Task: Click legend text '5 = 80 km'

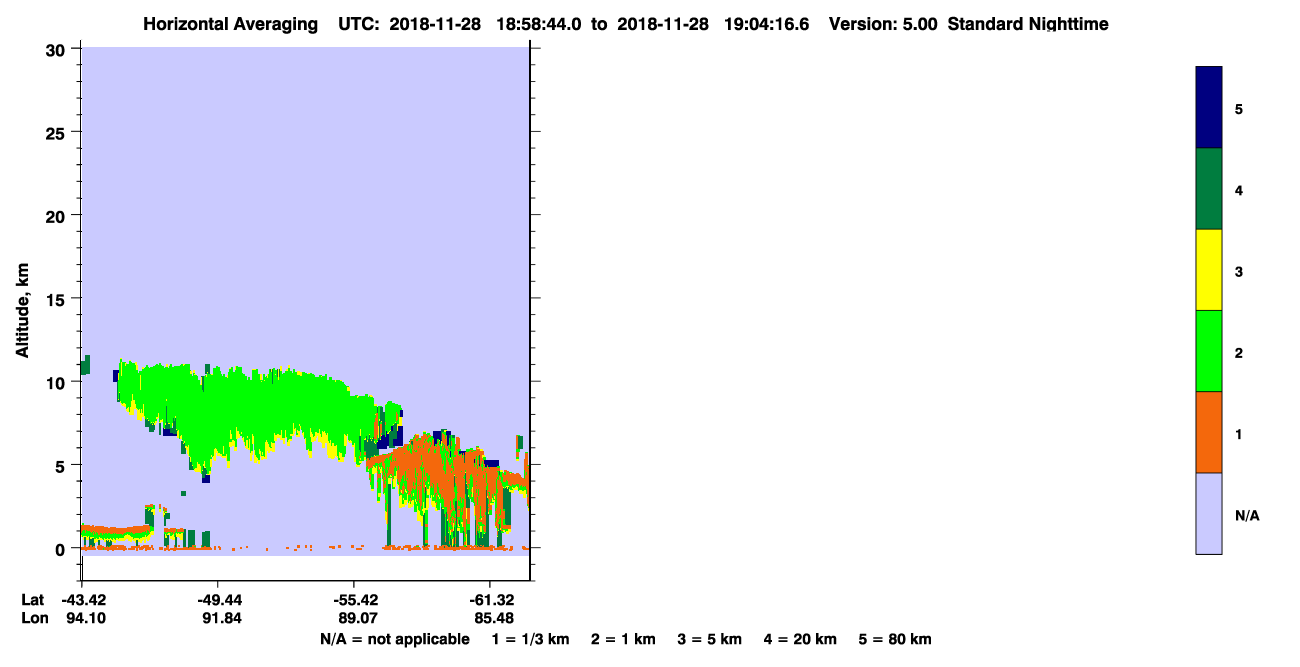Action: click(895, 640)
